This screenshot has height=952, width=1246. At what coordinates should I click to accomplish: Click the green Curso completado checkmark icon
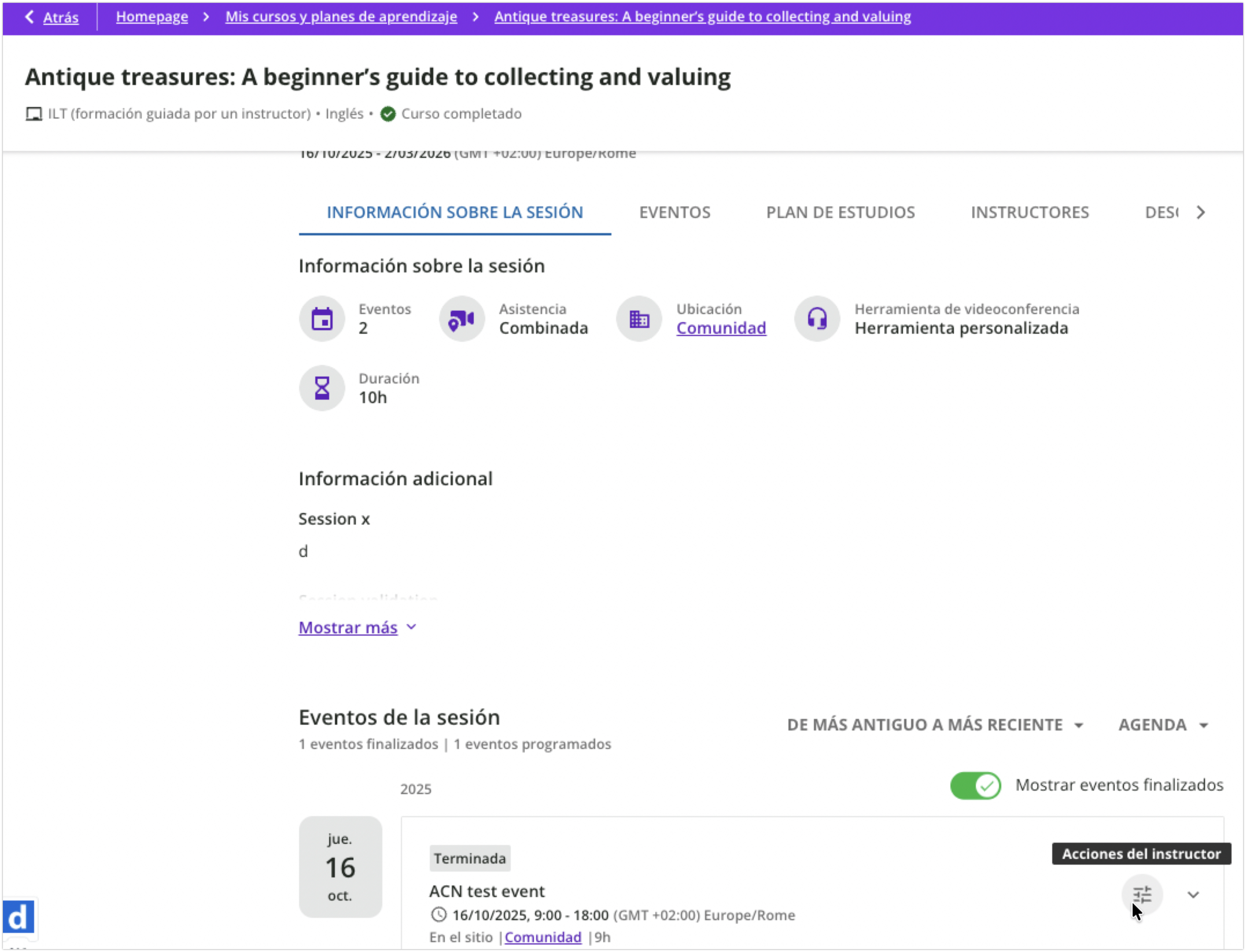(388, 114)
